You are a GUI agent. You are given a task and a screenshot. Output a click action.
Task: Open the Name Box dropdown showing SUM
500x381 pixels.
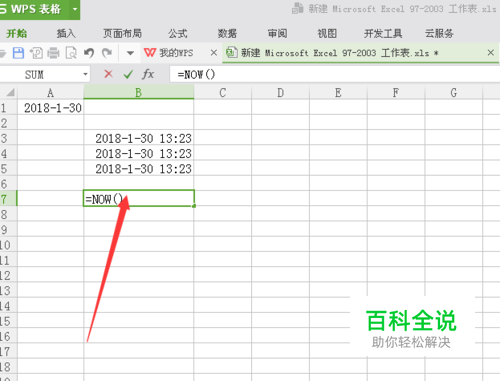click(x=85, y=74)
